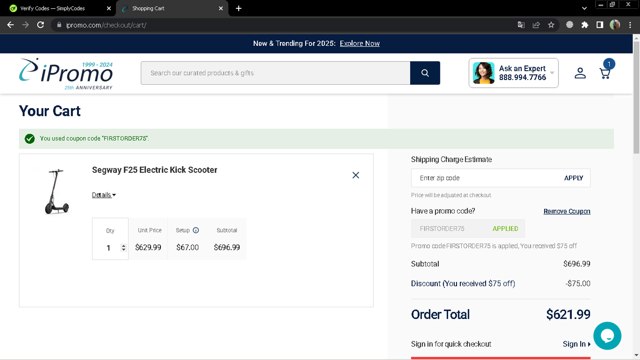Click the search magnifier button
The width and height of the screenshot is (640, 360).
click(x=424, y=73)
